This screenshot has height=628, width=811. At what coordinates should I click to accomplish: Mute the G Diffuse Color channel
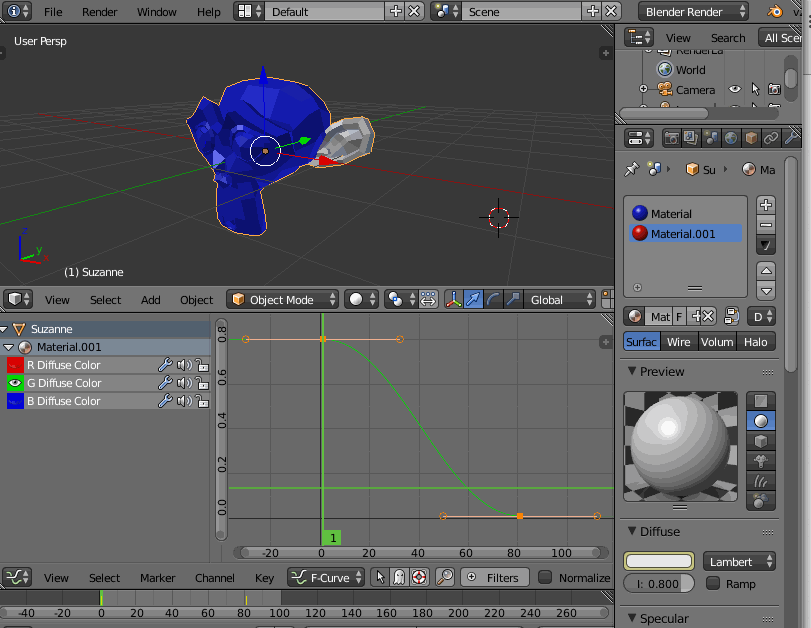[x=184, y=383]
